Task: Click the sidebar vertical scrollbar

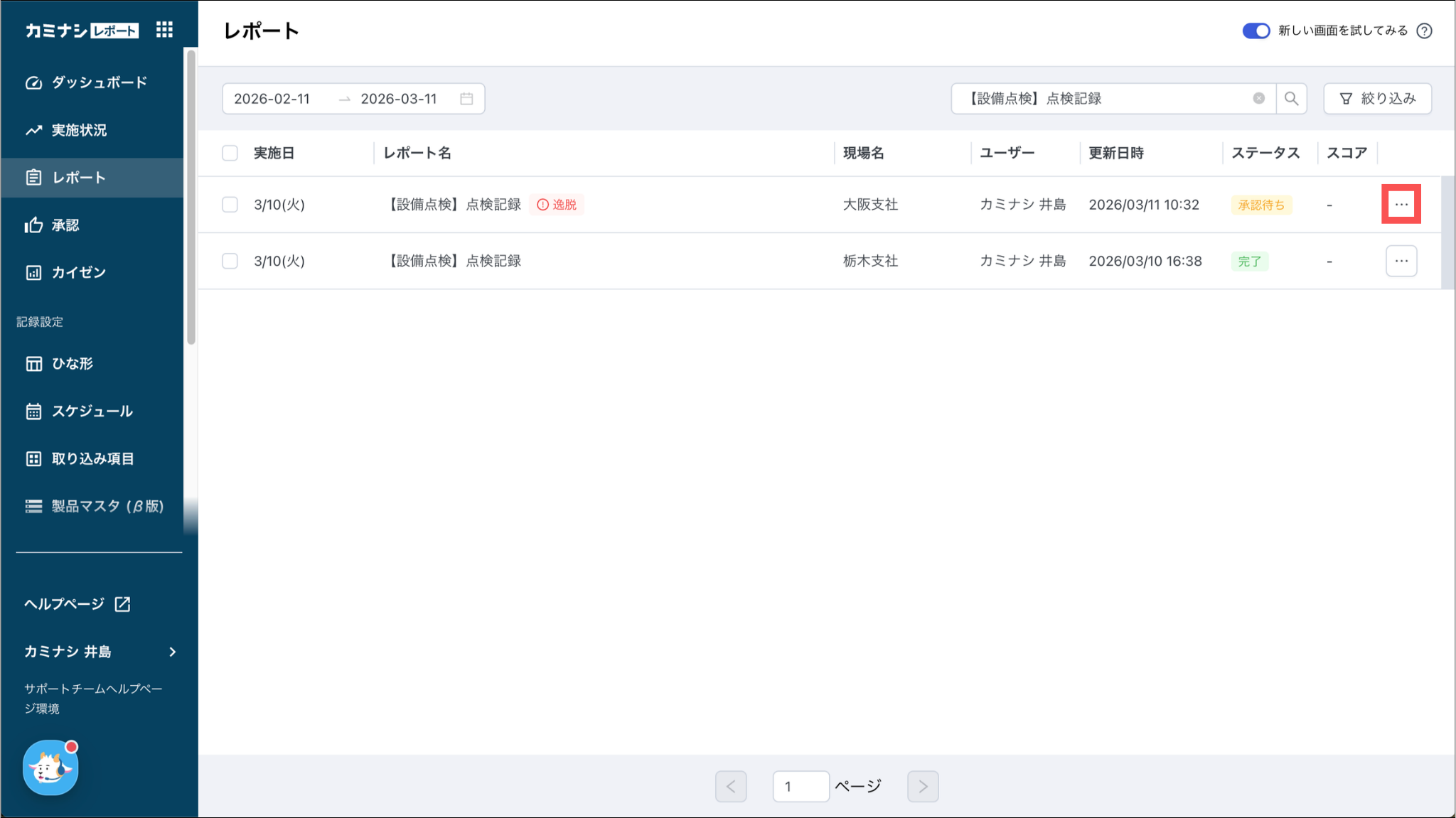Action: (x=191, y=199)
